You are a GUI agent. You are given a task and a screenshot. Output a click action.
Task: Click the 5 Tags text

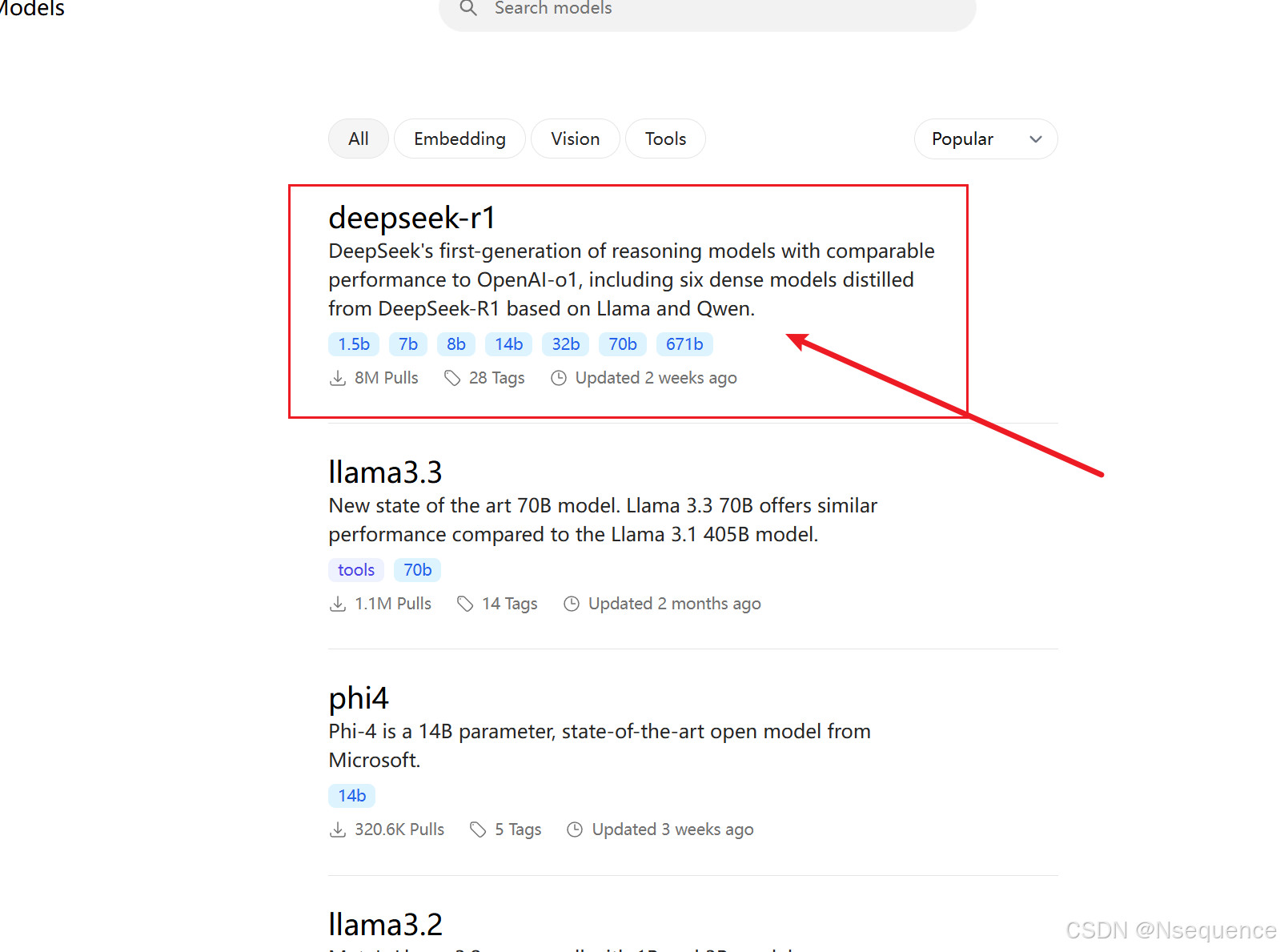(518, 829)
